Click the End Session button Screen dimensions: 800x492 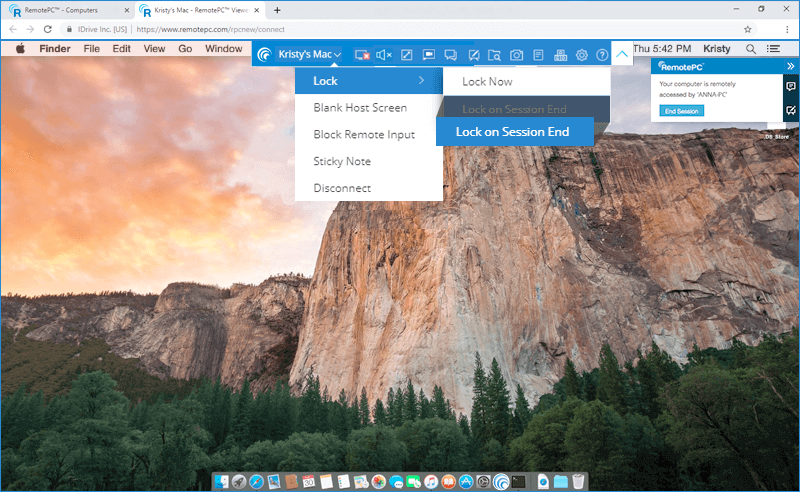click(x=682, y=110)
